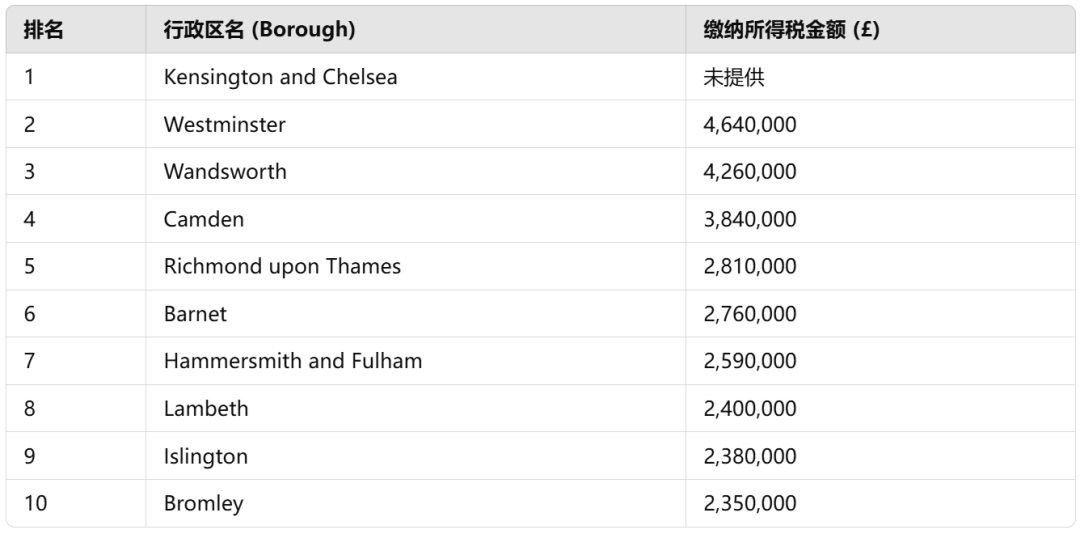Click the 缴纳所得税金额 (£) column header
This screenshot has height=534, width=1080.
(880, 30)
